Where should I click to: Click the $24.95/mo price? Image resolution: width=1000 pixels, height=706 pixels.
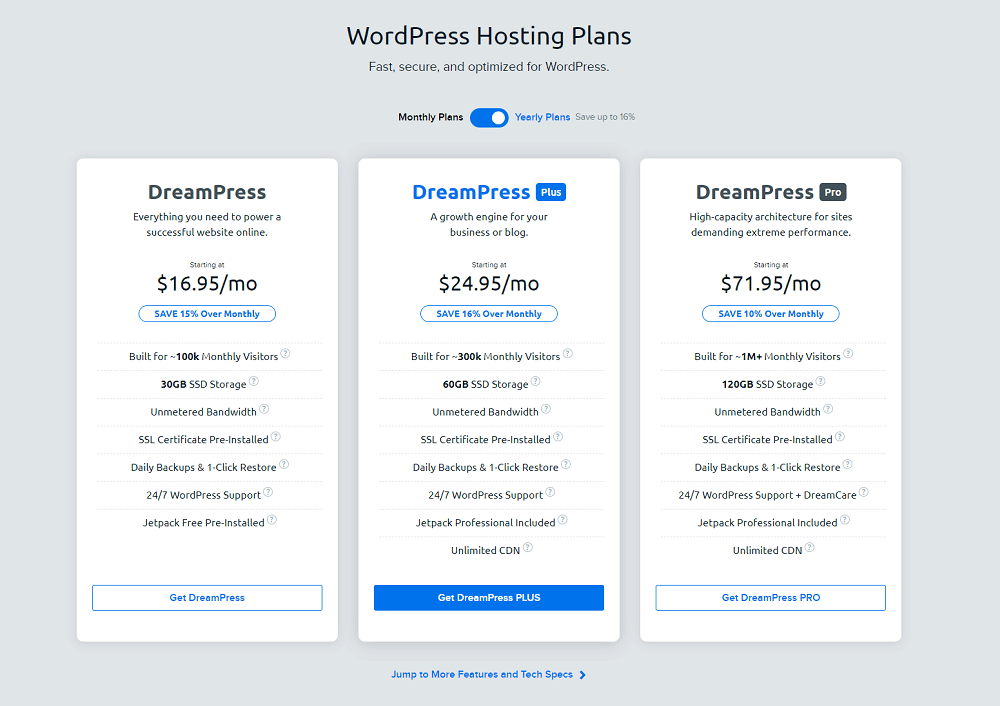(489, 283)
